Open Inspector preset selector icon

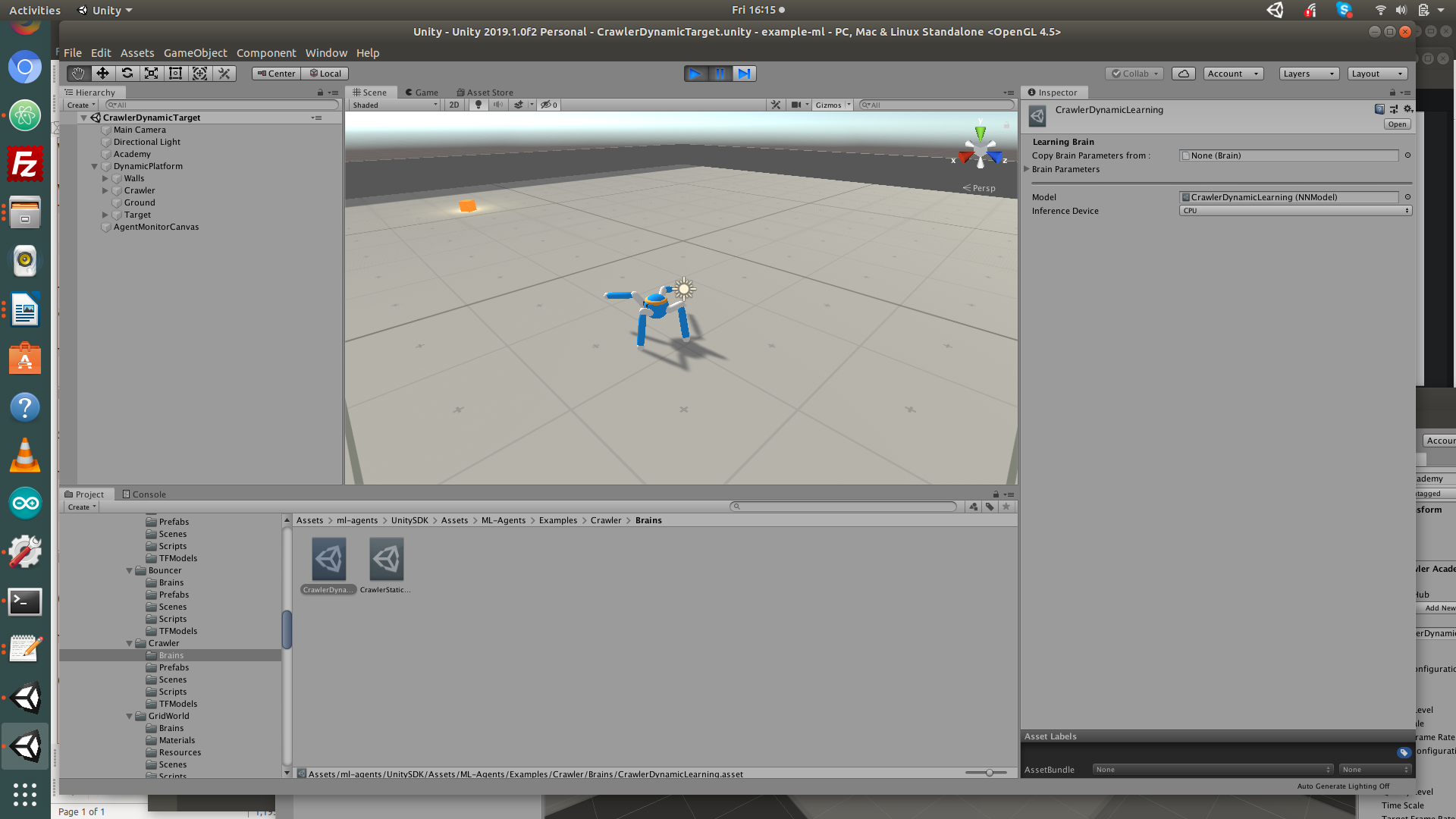click(1394, 109)
